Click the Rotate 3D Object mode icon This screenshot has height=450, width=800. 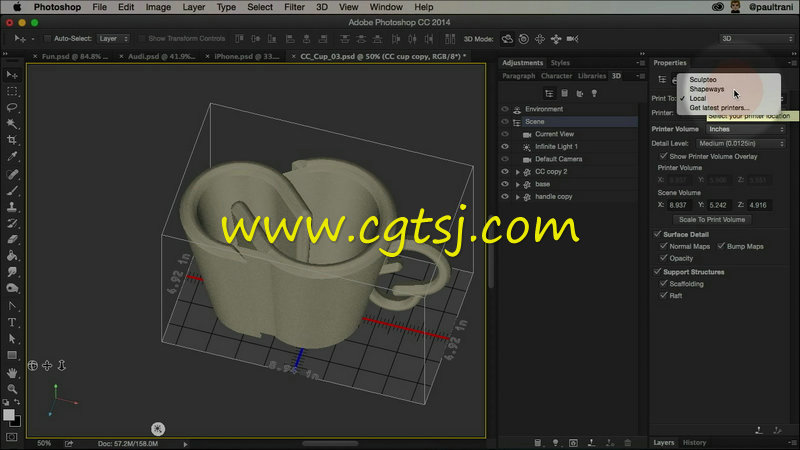tap(507, 39)
